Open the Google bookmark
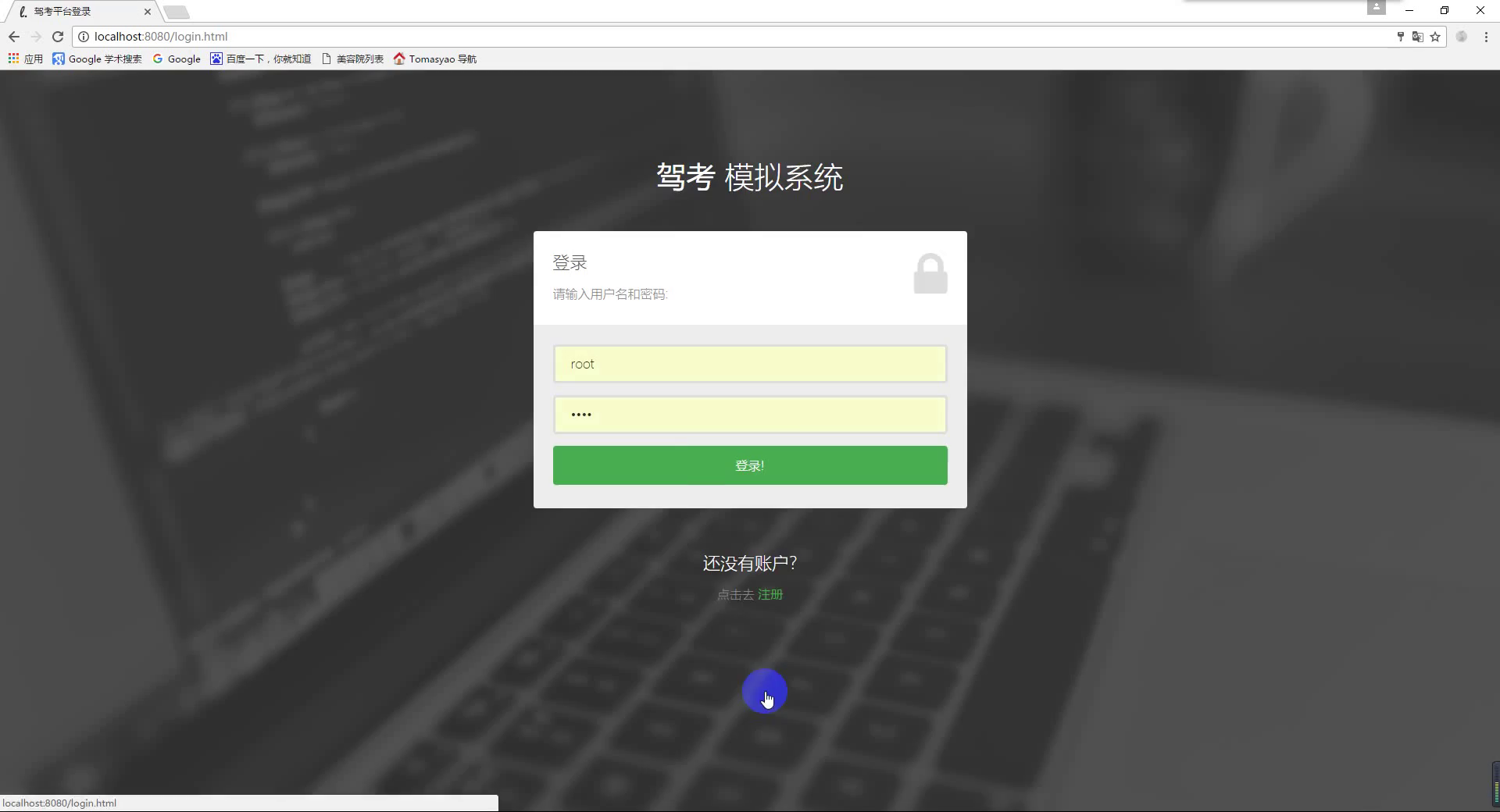Screen dimensions: 1500x812 (x=177, y=59)
